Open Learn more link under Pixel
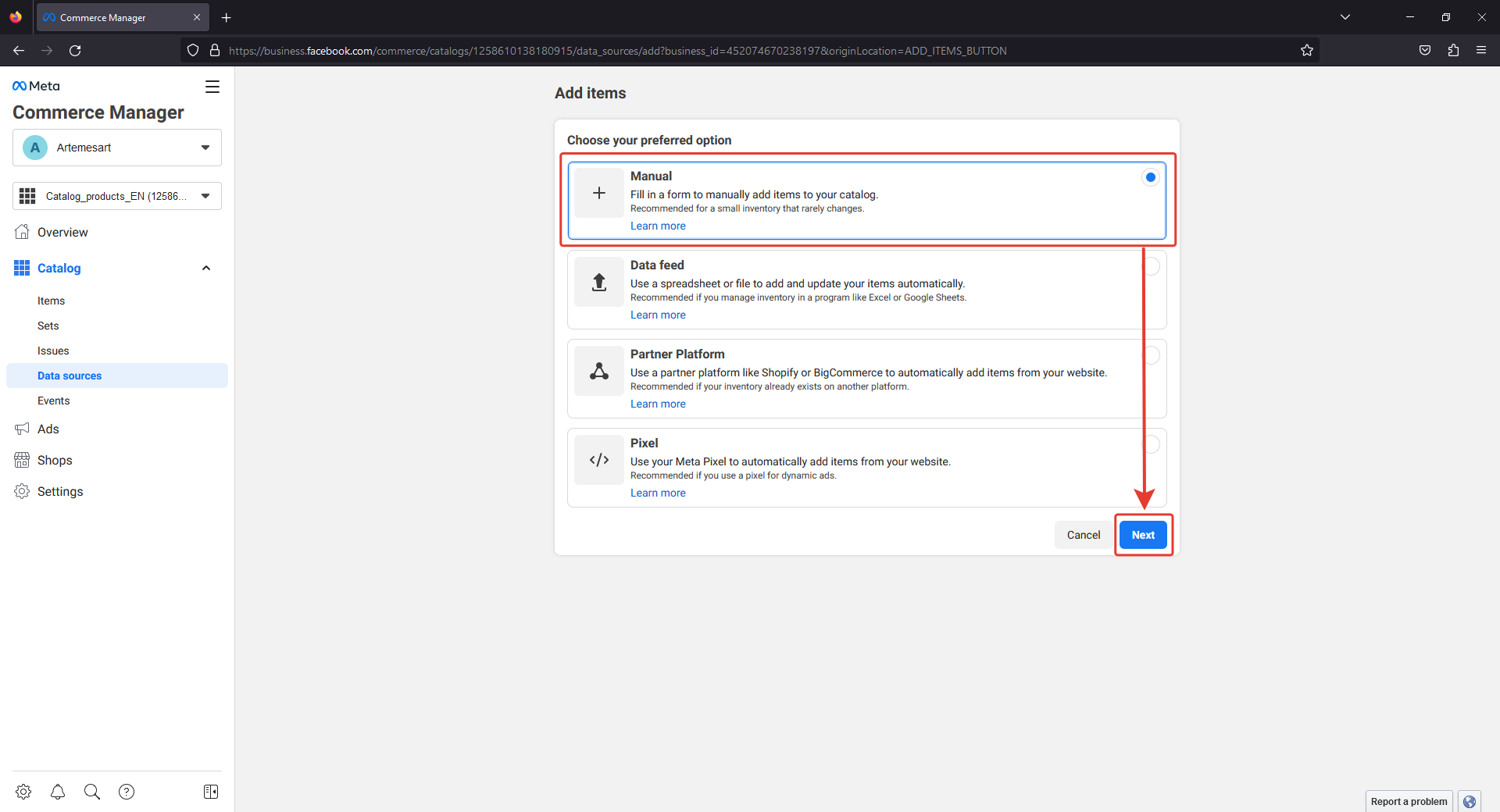1500x812 pixels. 658,493
